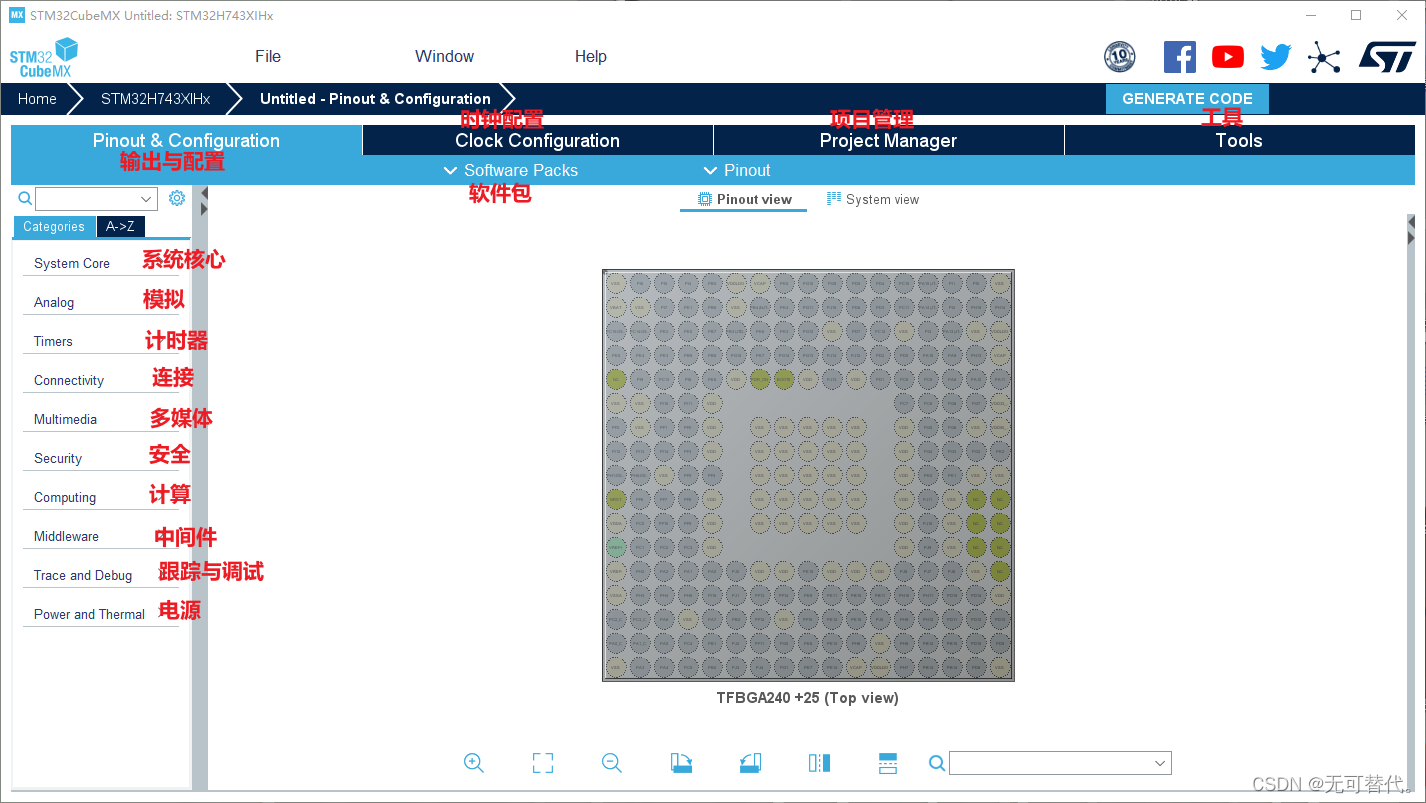
Task: Click the GENERATE CODE button
Action: [1187, 98]
